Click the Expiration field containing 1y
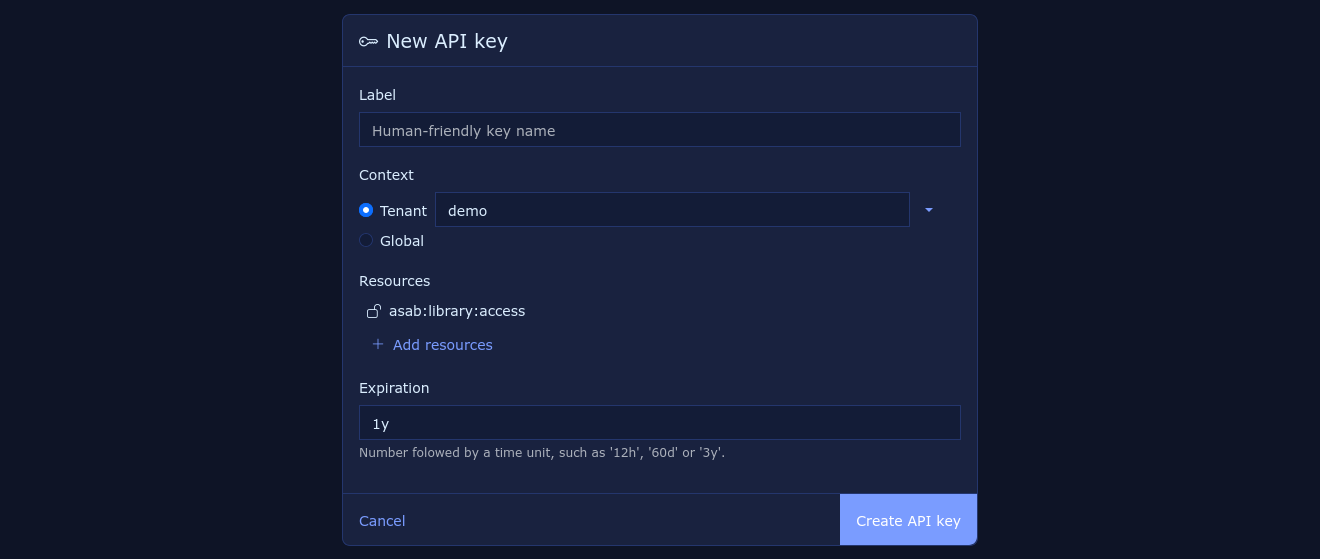This screenshot has width=1320, height=559. click(x=659, y=423)
